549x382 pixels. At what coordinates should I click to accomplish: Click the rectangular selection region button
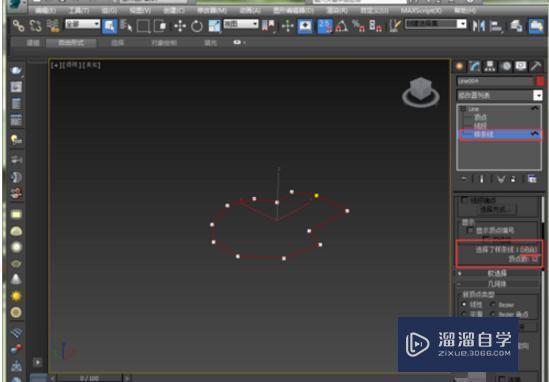143,26
